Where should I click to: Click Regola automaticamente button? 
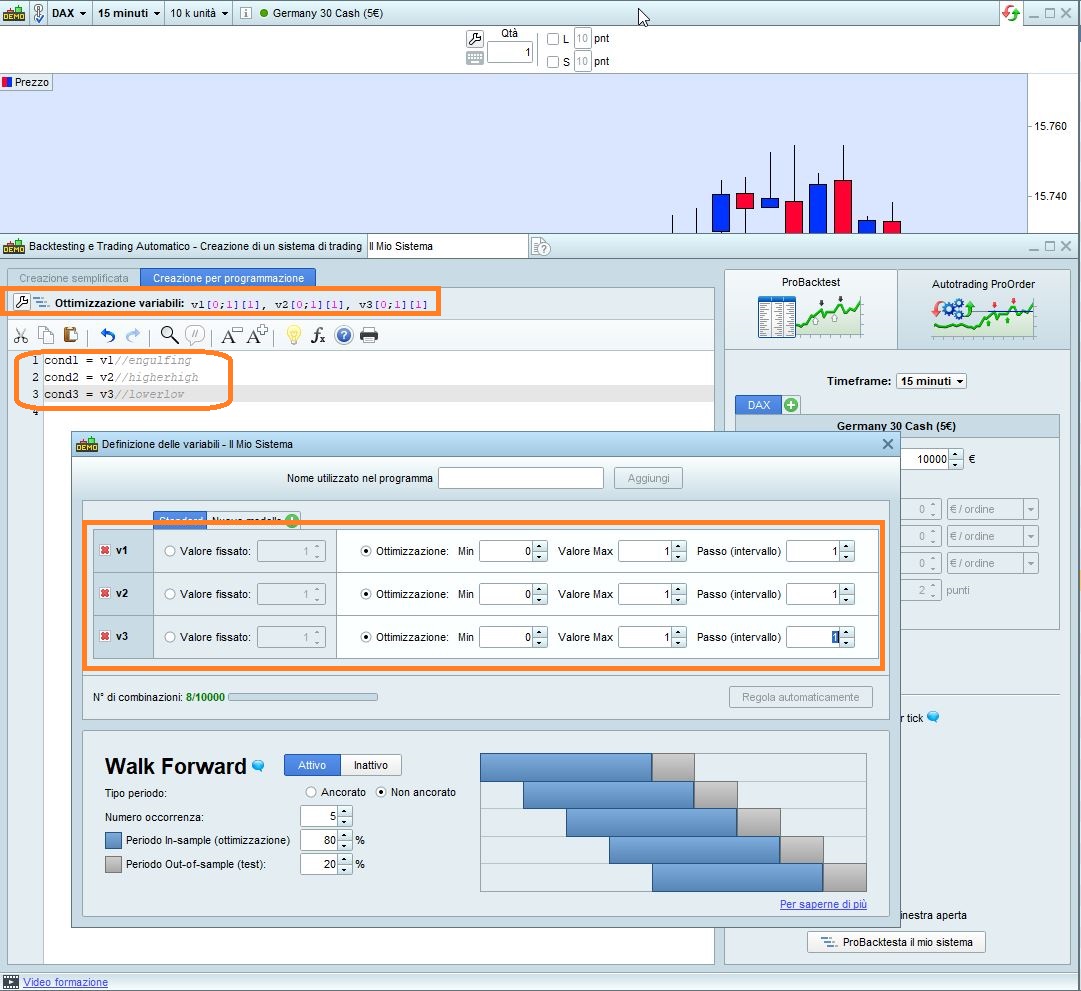(800, 697)
